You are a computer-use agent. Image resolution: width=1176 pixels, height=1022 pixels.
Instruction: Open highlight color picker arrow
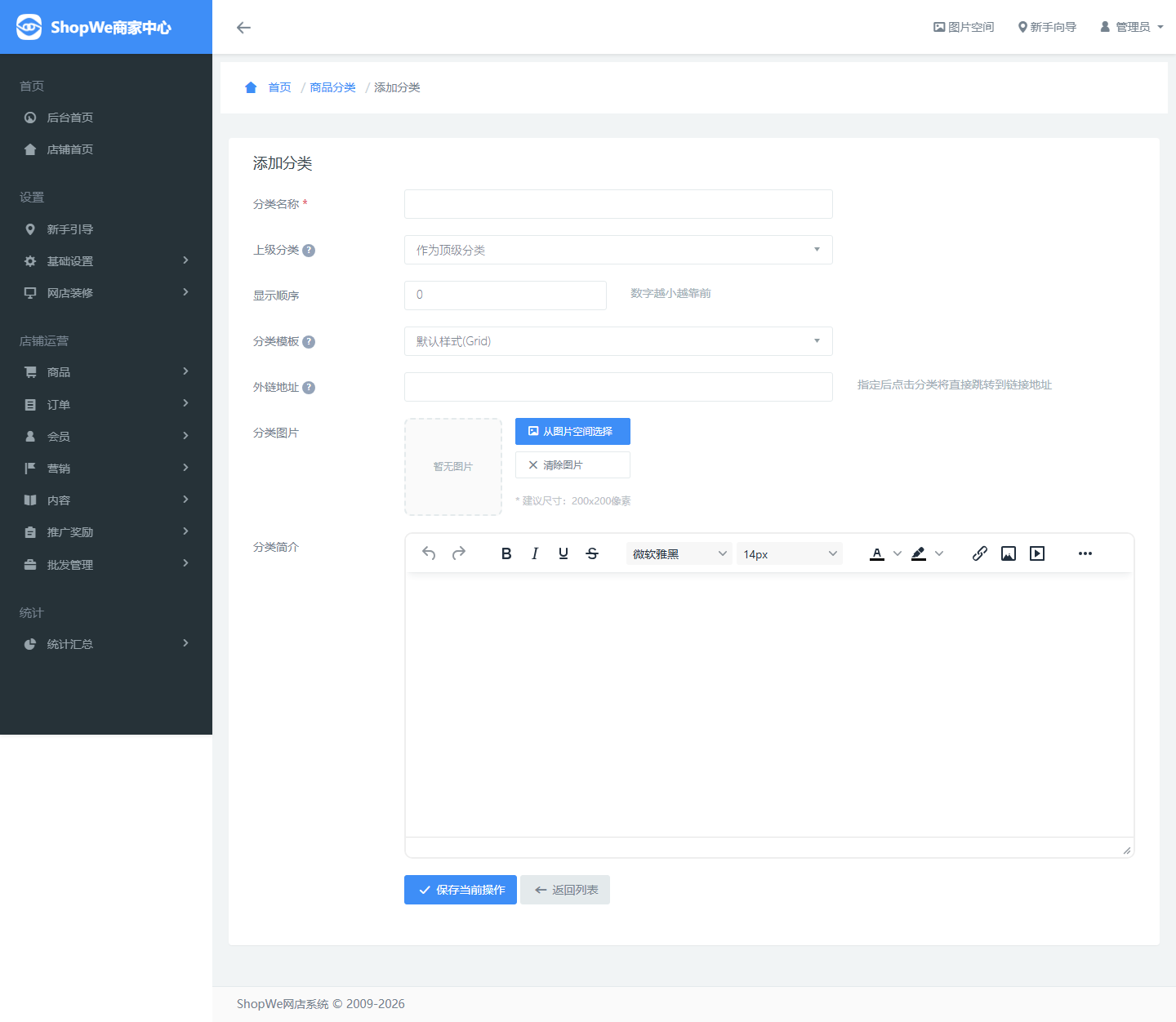(x=939, y=553)
